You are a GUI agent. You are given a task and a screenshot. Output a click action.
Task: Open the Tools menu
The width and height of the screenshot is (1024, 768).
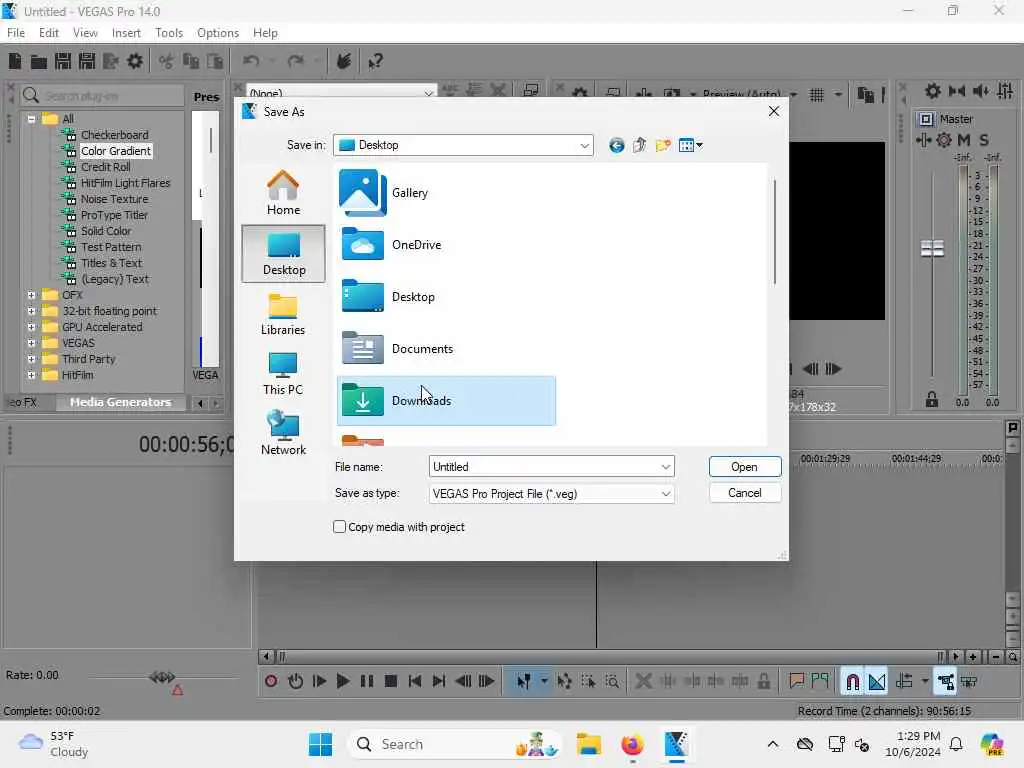(169, 33)
